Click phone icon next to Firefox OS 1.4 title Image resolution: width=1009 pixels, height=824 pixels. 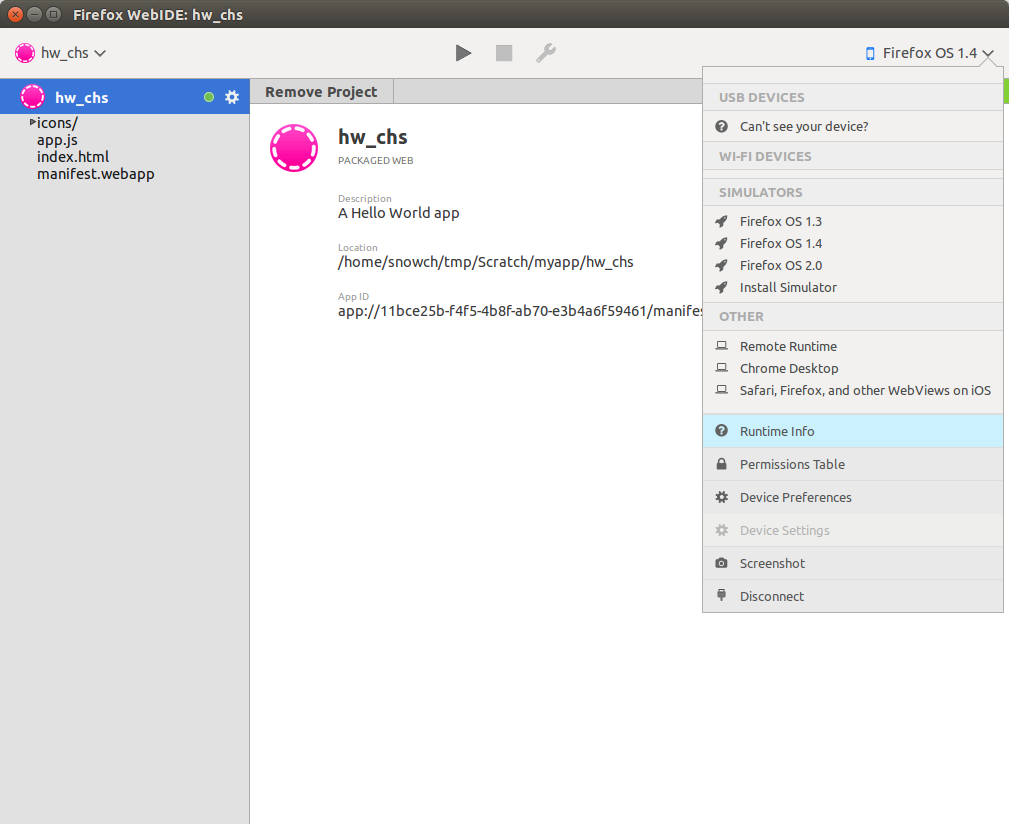pos(870,53)
